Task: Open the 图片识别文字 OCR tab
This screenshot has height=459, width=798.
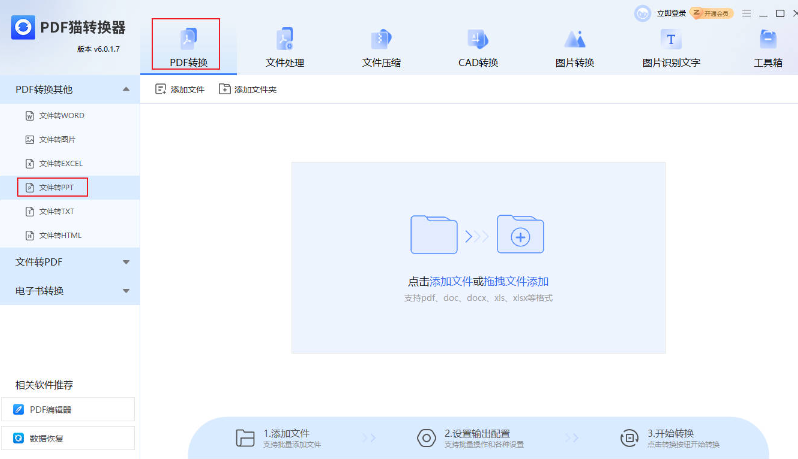Action: [x=671, y=47]
